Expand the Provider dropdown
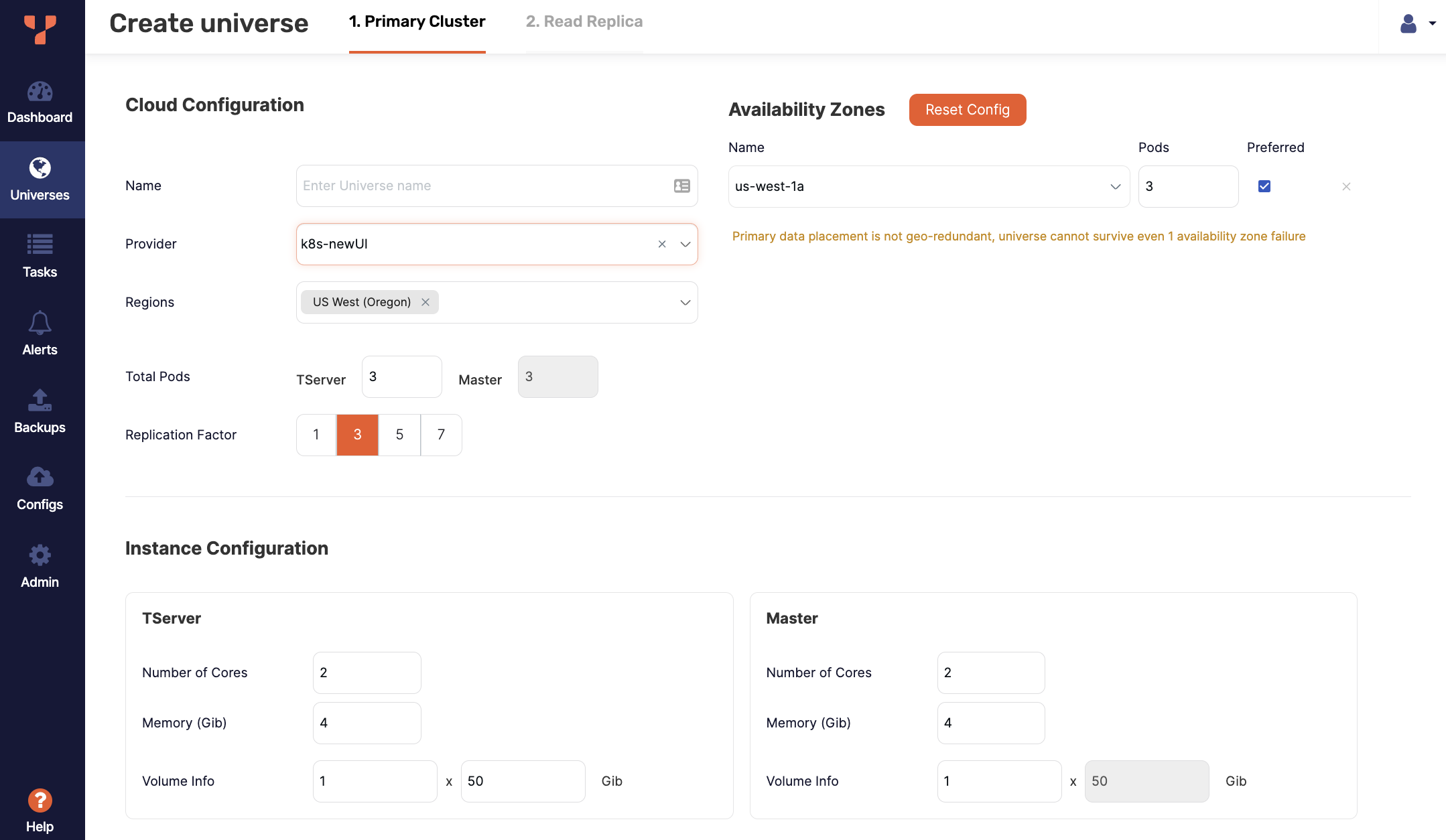The width and height of the screenshot is (1446, 840). coord(685,244)
